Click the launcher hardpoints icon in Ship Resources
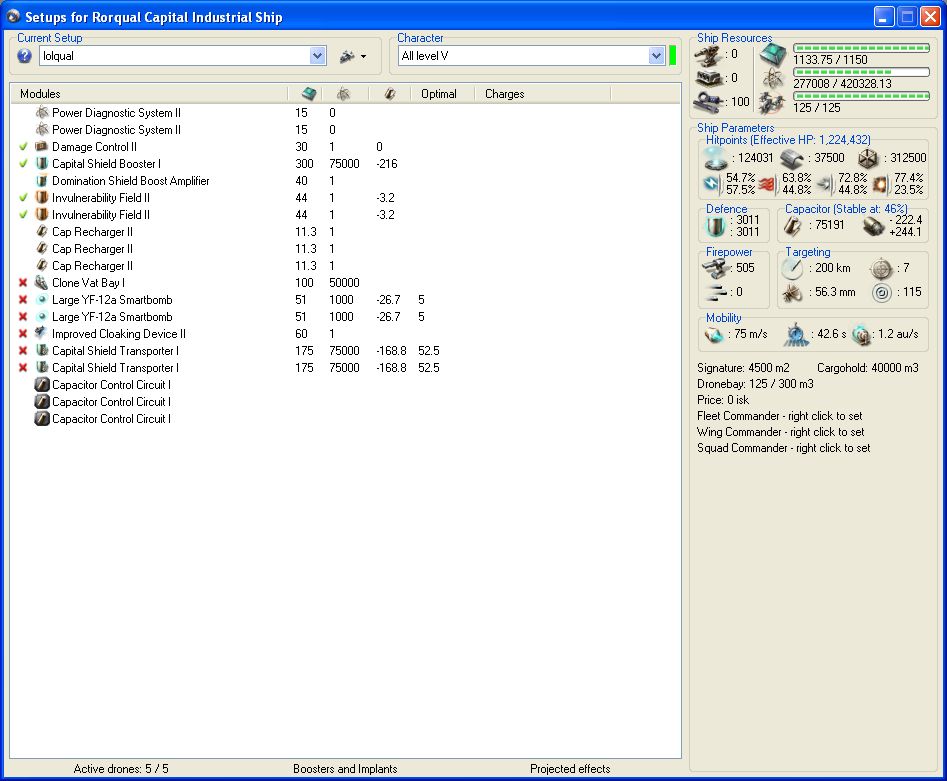This screenshot has width=947, height=781. pyautogui.click(x=708, y=78)
